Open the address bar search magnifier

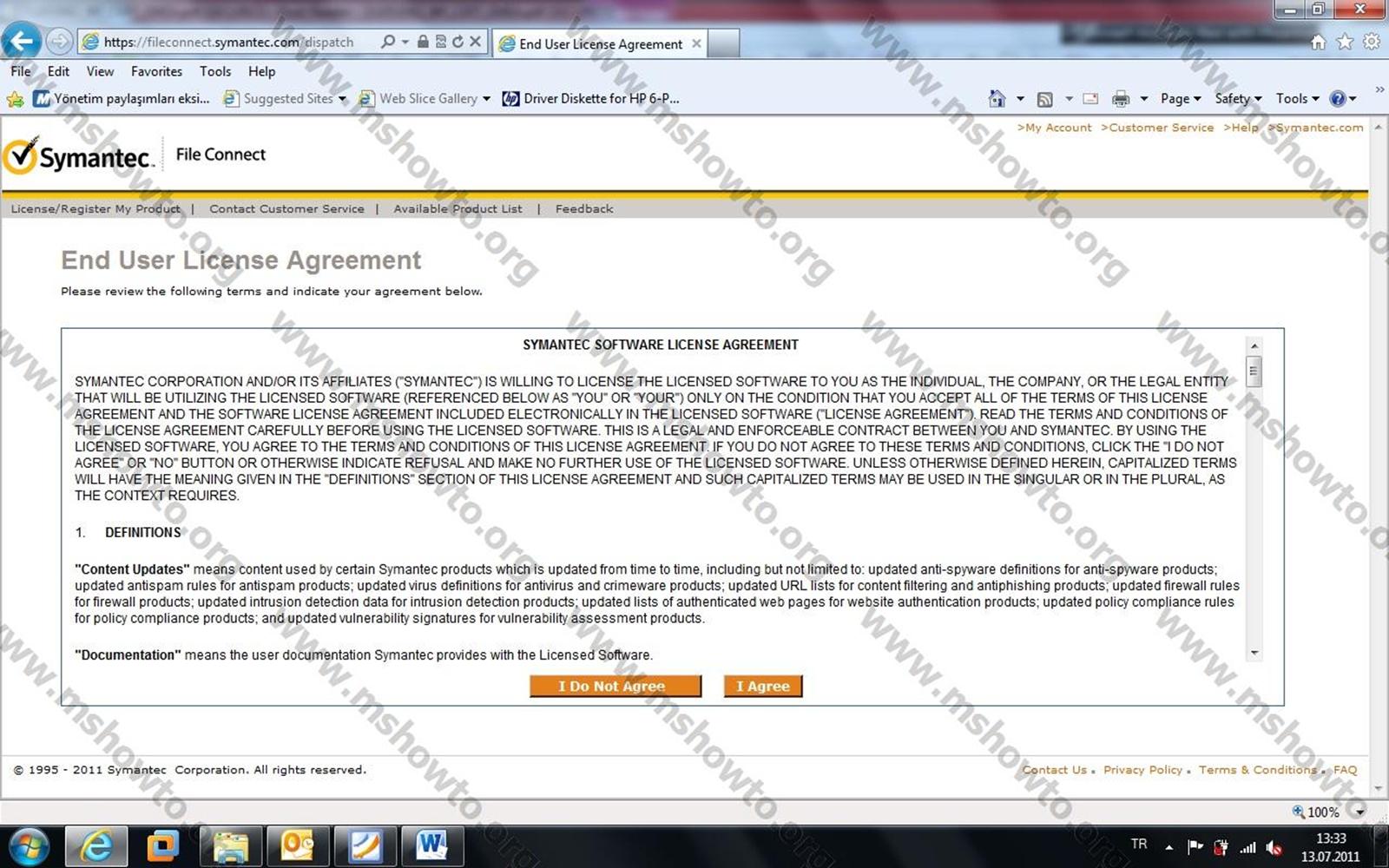click(x=387, y=42)
